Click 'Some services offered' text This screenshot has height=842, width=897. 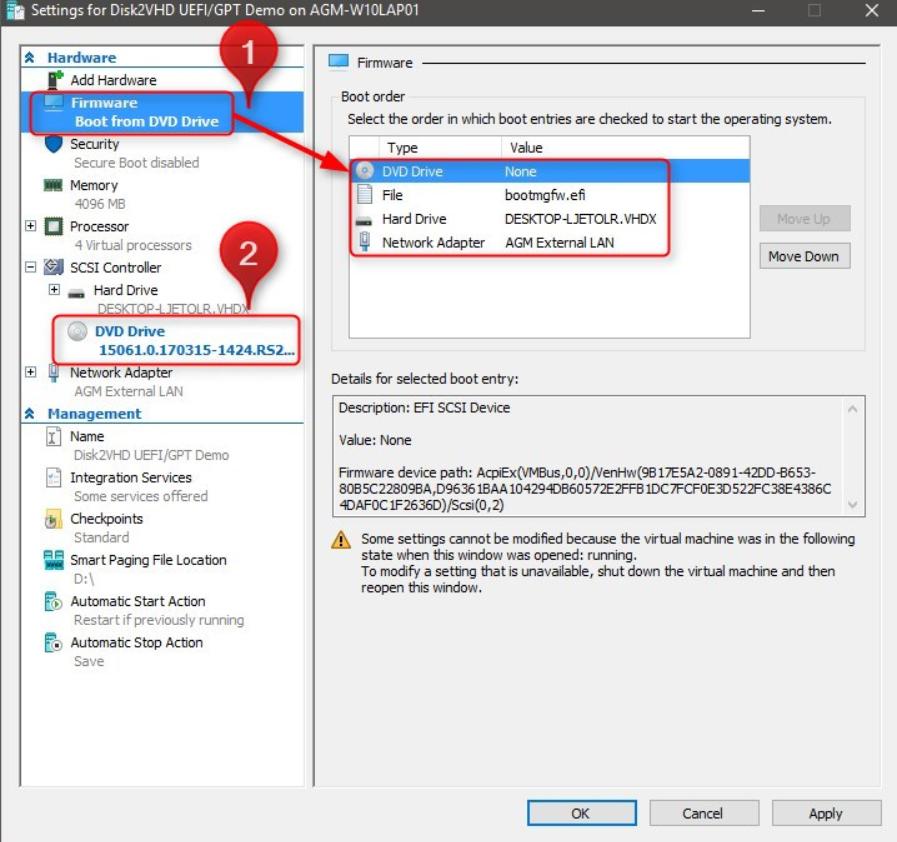tap(141, 497)
